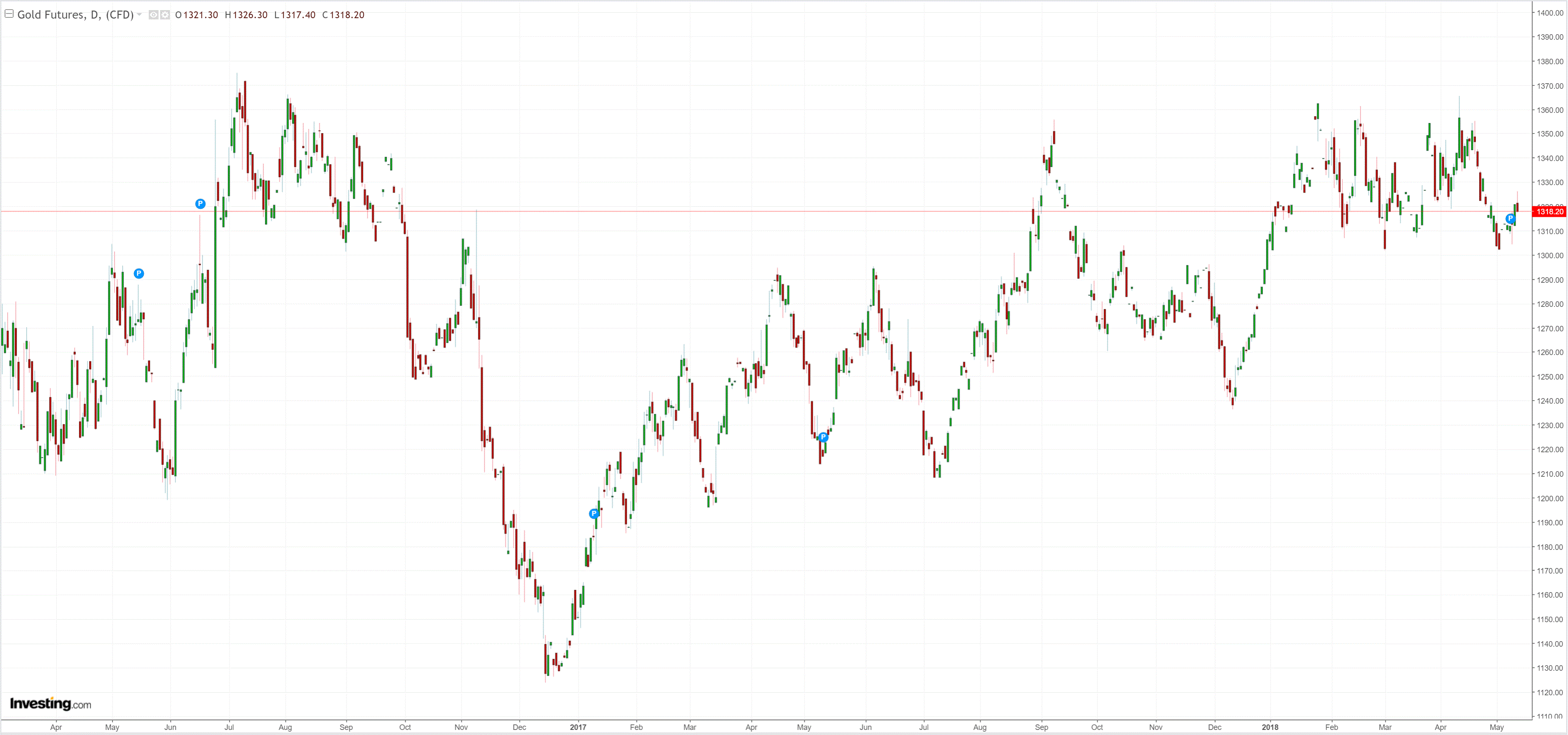Select the P marker at January 2017
The image size is (1568, 735).
coord(594,514)
